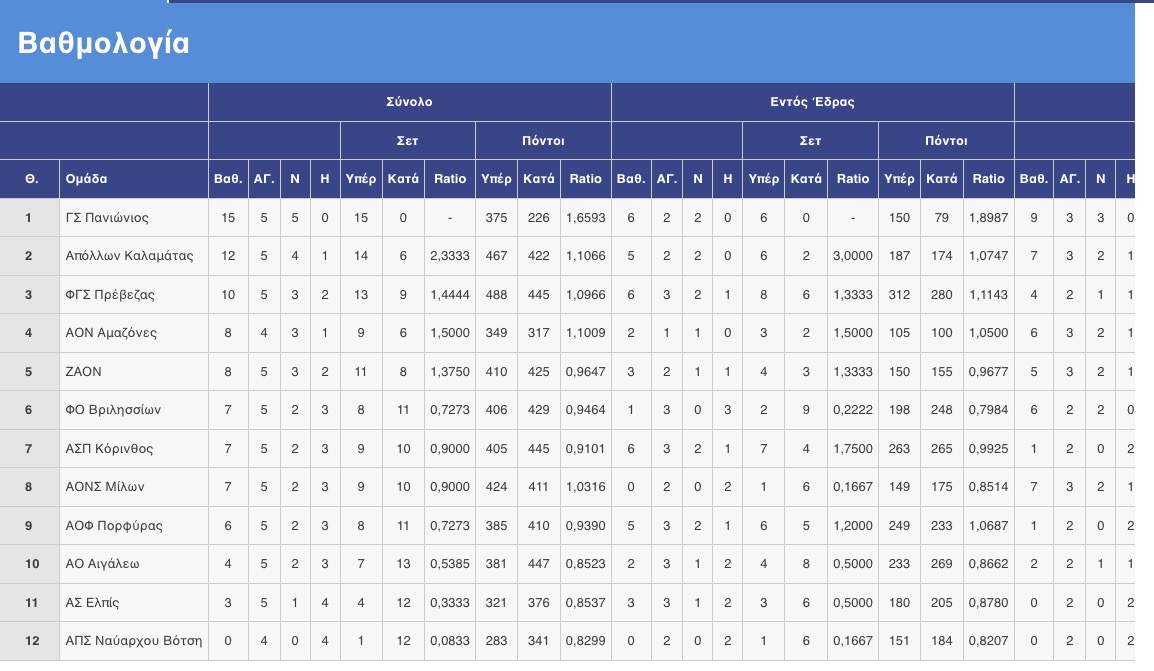The width and height of the screenshot is (1154, 671).
Task: Click the 0,9390 ratio for ΑΟΦ Πορφύρας
Action: (586, 526)
